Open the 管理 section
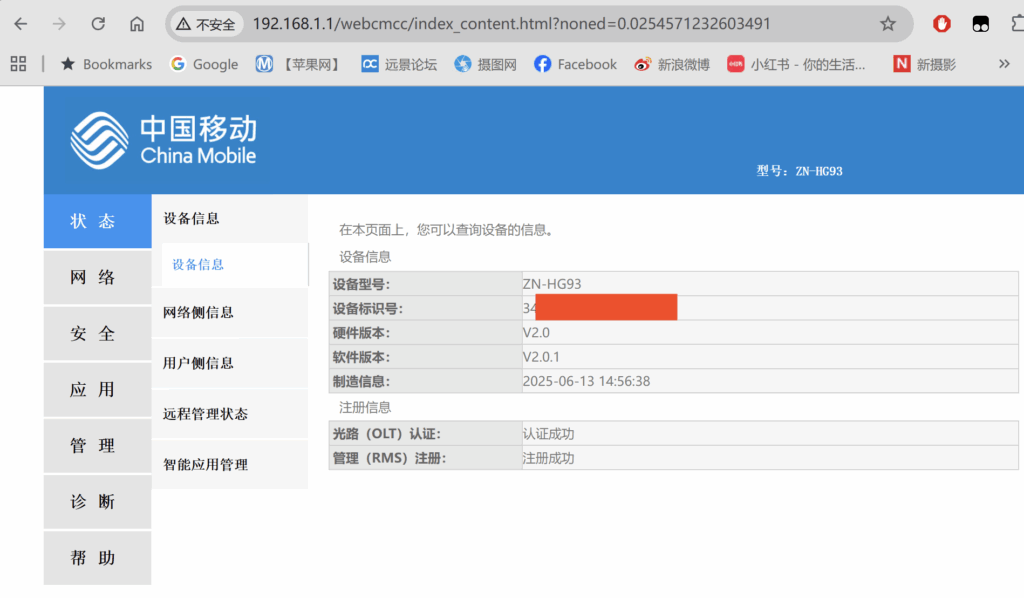Viewport: 1024px width, 598px height. pyautogui.click(x=97, y=446)
